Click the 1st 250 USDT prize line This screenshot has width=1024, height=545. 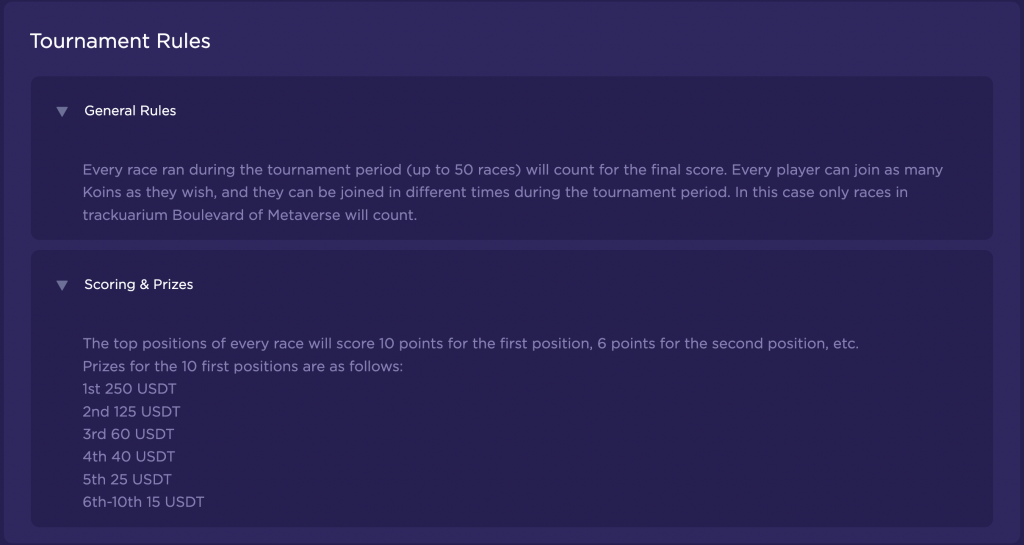(129, 389)
